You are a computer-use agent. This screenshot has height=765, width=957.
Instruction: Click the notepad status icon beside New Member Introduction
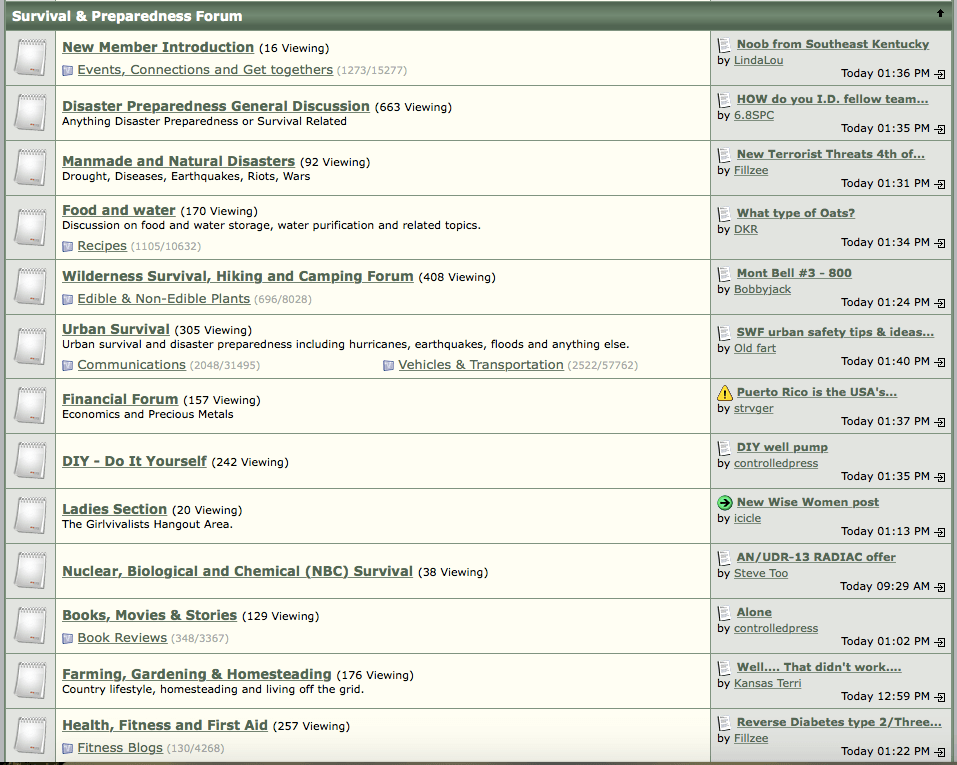pyautogui.click(x=31, y=58)
